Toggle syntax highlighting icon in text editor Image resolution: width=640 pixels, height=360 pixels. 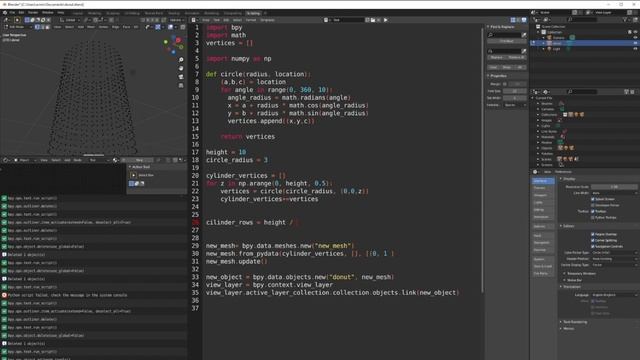(524, 20)
